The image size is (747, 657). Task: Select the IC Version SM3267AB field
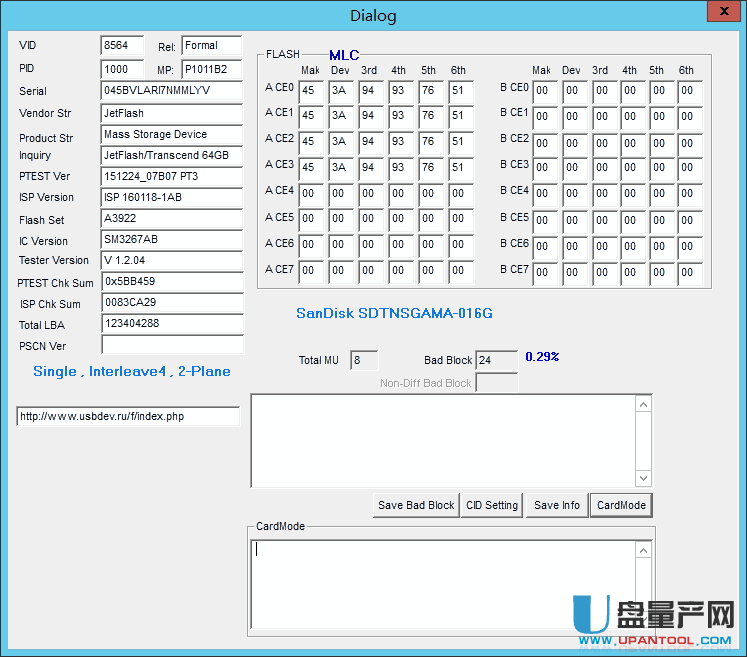click(172, 240)
